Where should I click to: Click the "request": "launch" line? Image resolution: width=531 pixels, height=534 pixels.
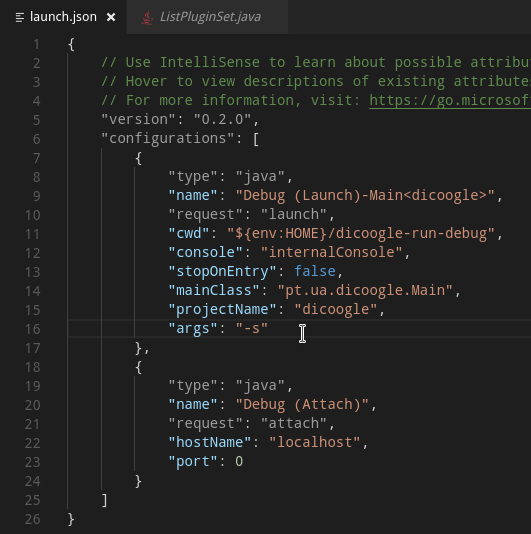click(252, 215)
